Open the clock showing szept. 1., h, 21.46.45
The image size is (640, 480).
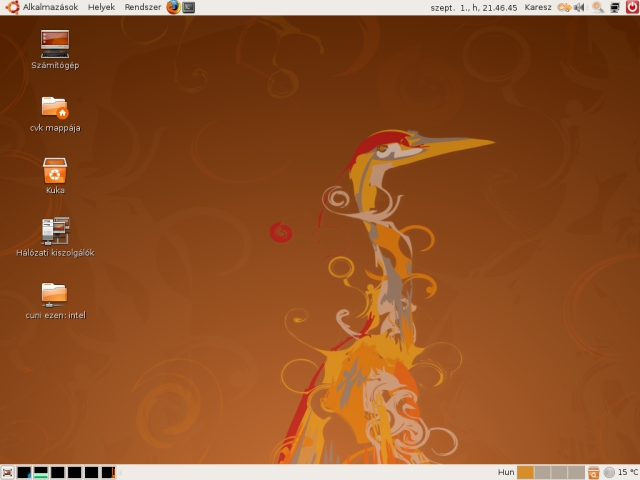click(x=474, y=8)
